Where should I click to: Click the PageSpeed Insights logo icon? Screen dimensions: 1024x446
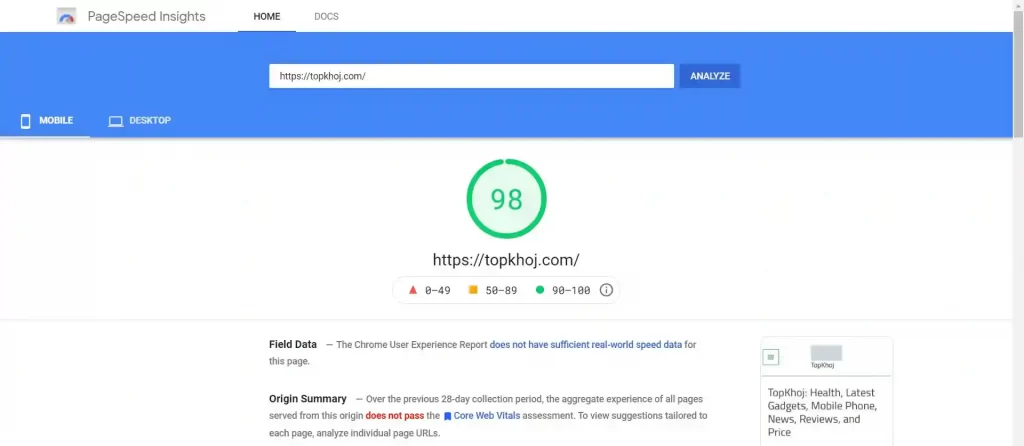pyautogui.click(x=67, y=16)
